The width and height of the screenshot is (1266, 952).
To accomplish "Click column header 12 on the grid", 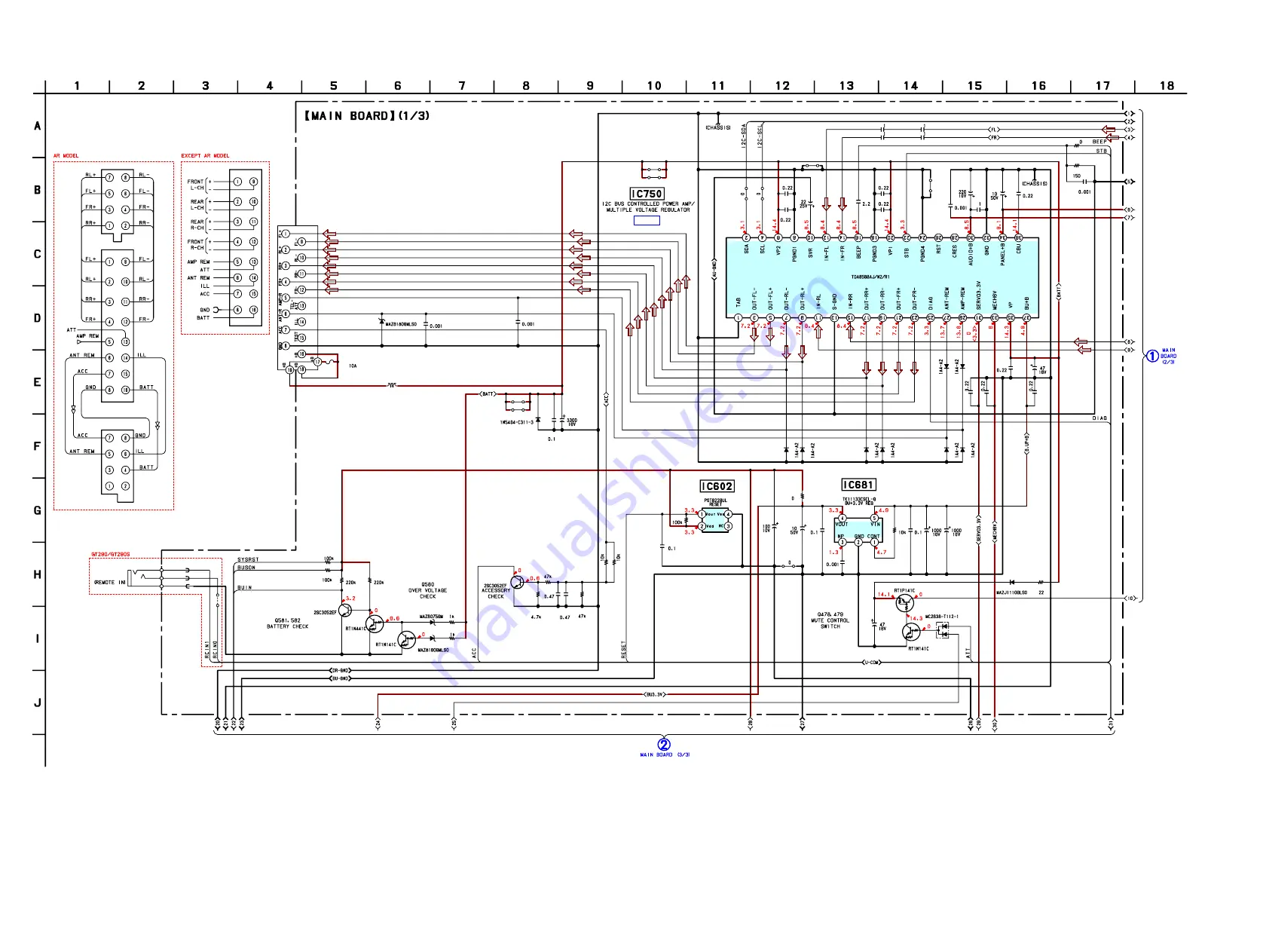I will 783,86.
